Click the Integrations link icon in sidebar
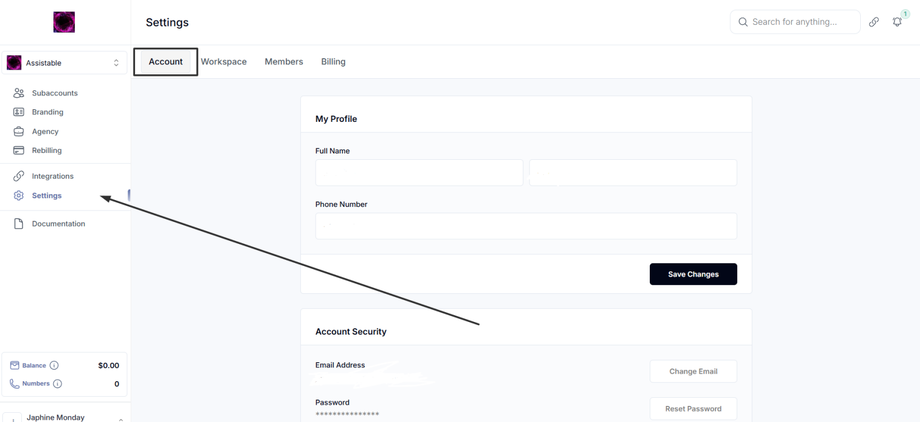Image resolution: width=920 pixels, height=422 pixels. 18,176
